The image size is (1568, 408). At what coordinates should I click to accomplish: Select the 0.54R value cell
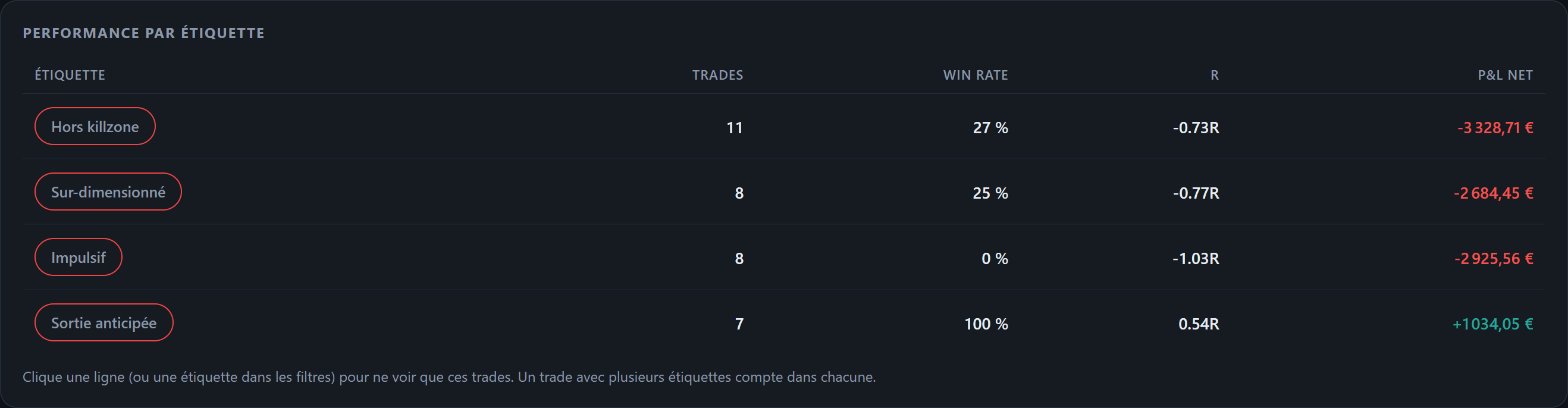(x=1199, y=324)
